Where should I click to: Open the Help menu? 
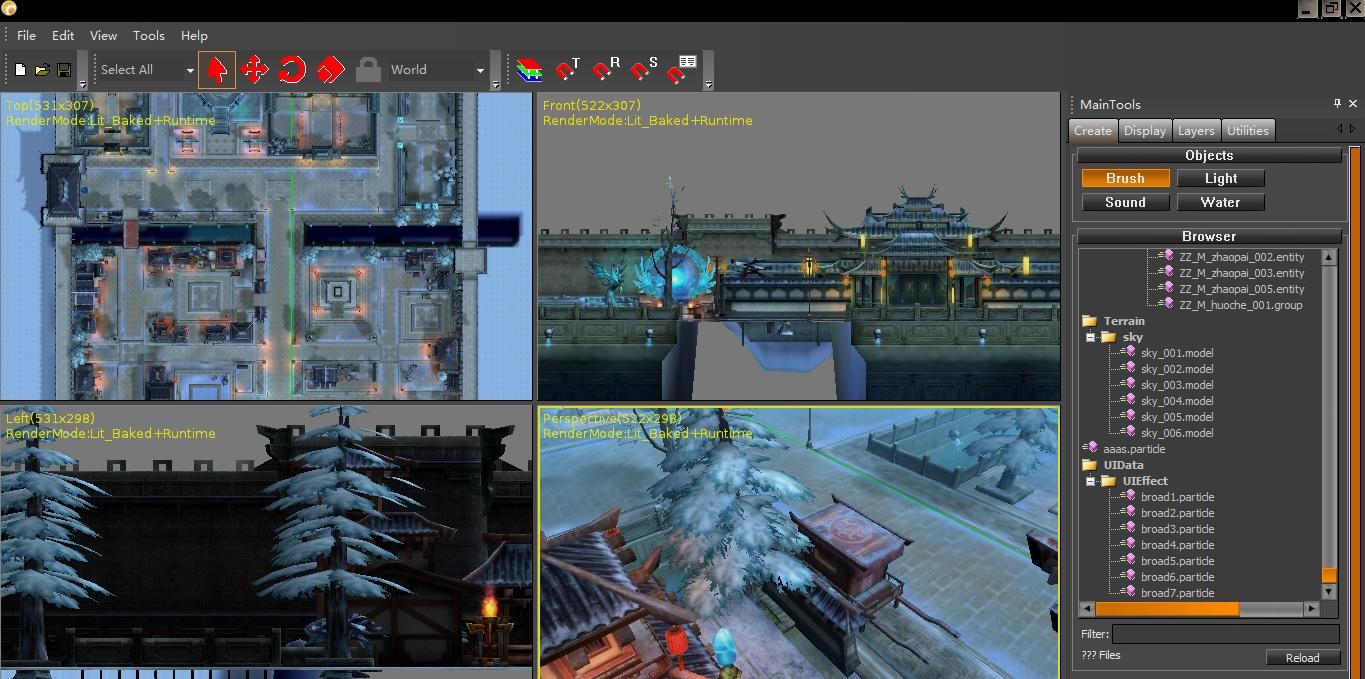[x=194, y=35]
